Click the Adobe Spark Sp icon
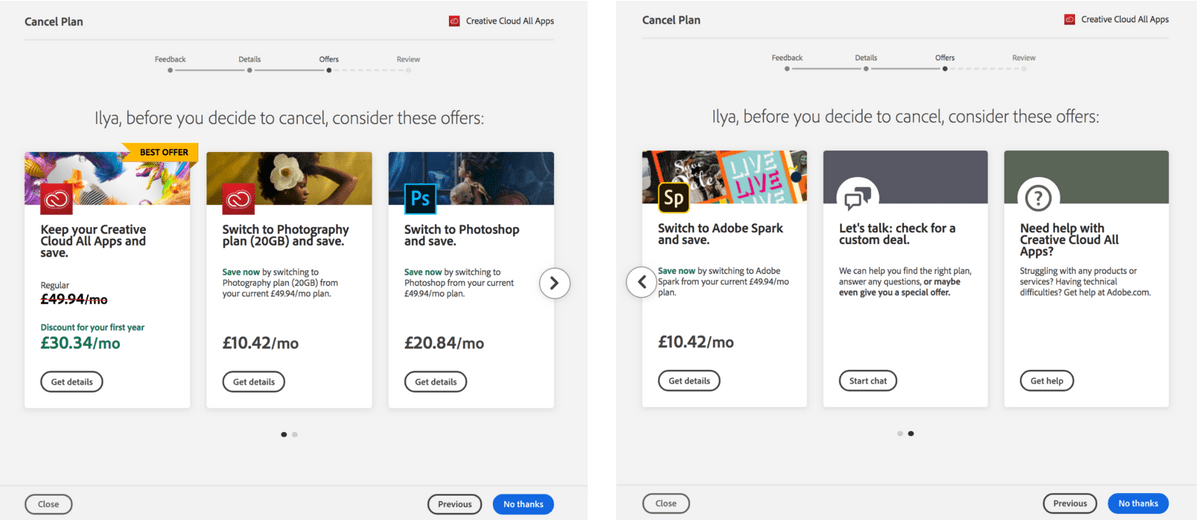The width and height of the screenshot is (1200, 520). [674, 198]
